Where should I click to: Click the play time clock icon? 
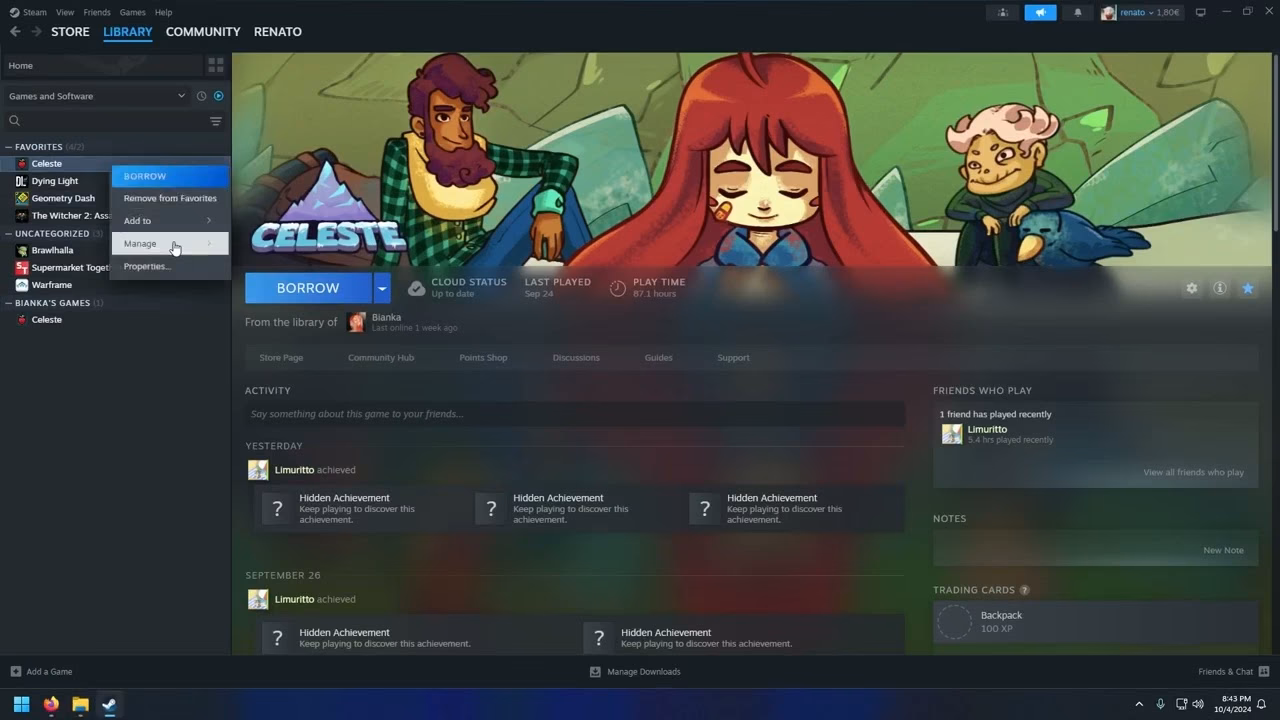(x=618, y=288)
